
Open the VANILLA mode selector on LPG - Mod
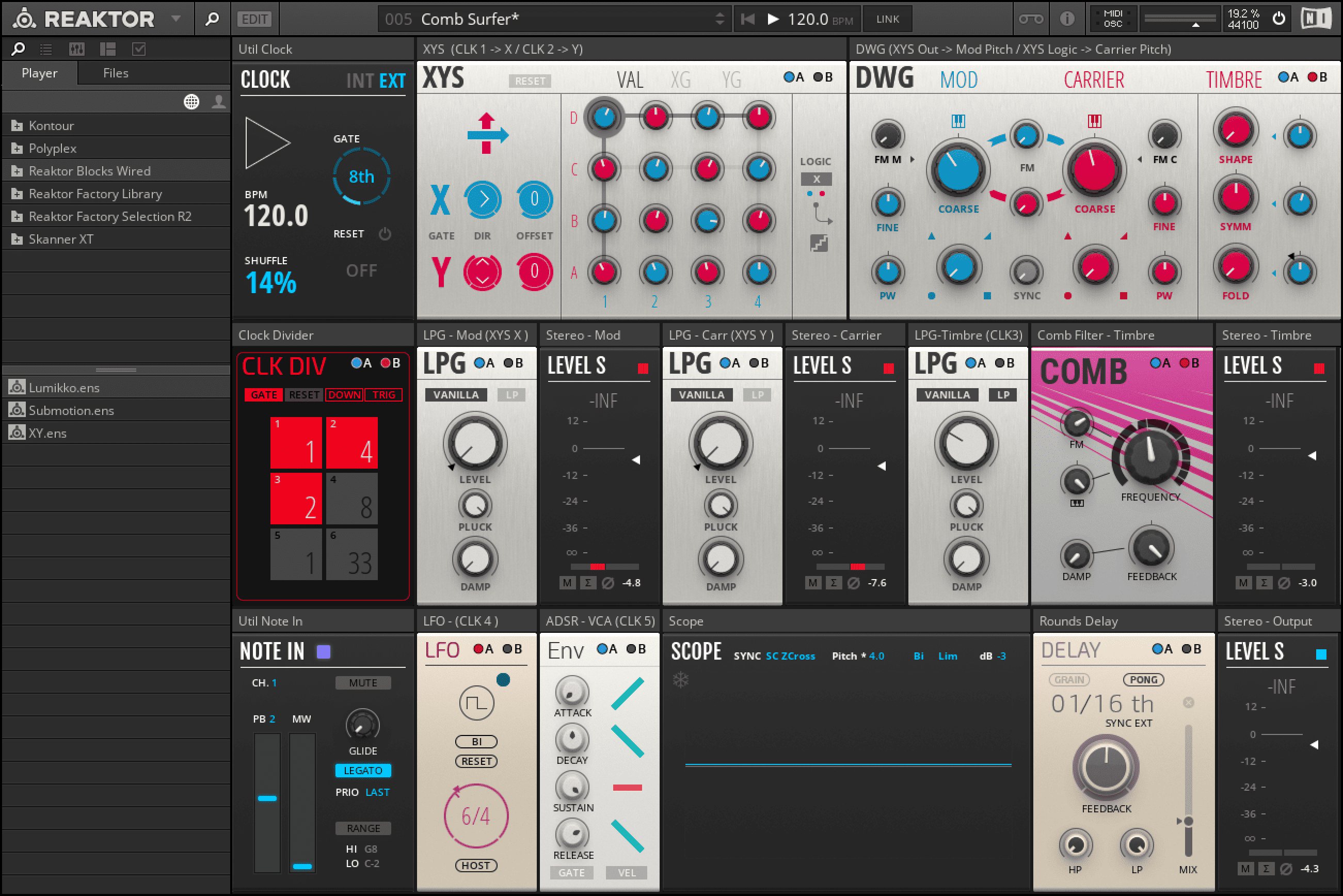(455, 395)
